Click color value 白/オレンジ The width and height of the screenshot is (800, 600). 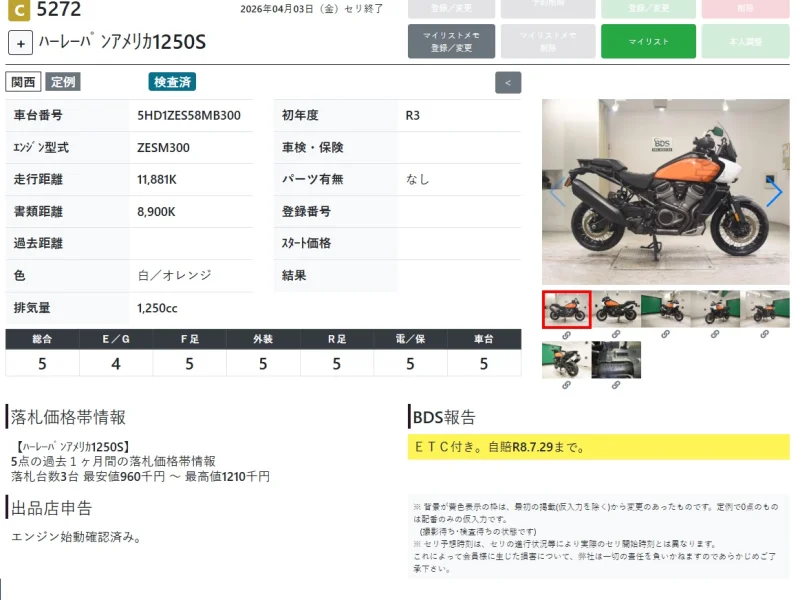pos(174,276)
